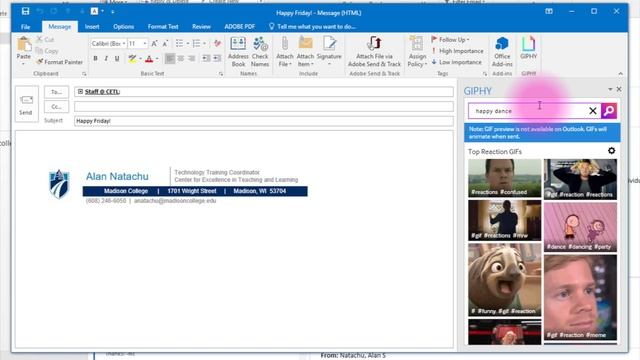This screenshot has width=640, height=360.
Task: Align text right
Action: coord(191,58)
